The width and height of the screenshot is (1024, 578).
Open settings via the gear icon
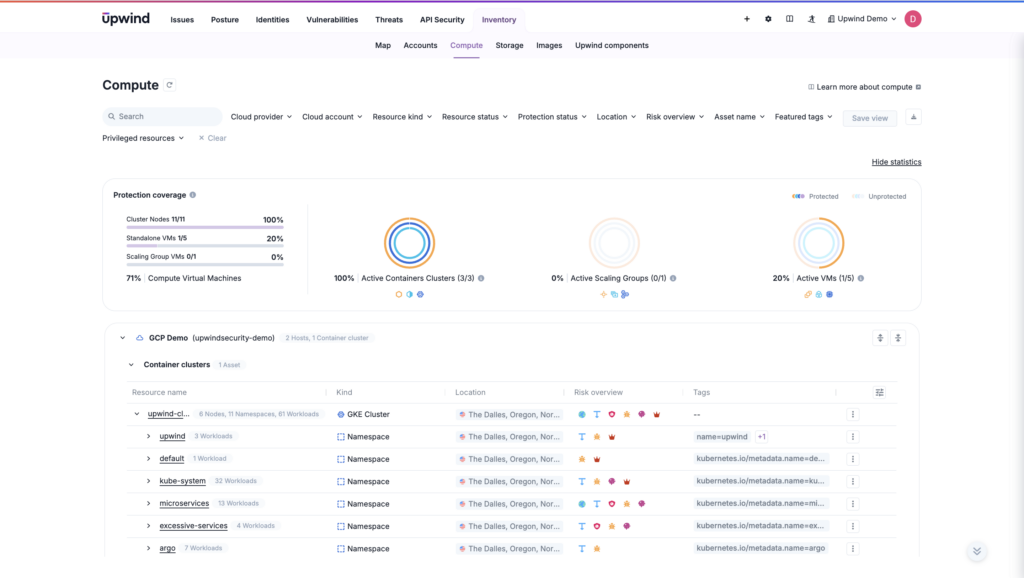pyautogui.click(x=767, y=18)
